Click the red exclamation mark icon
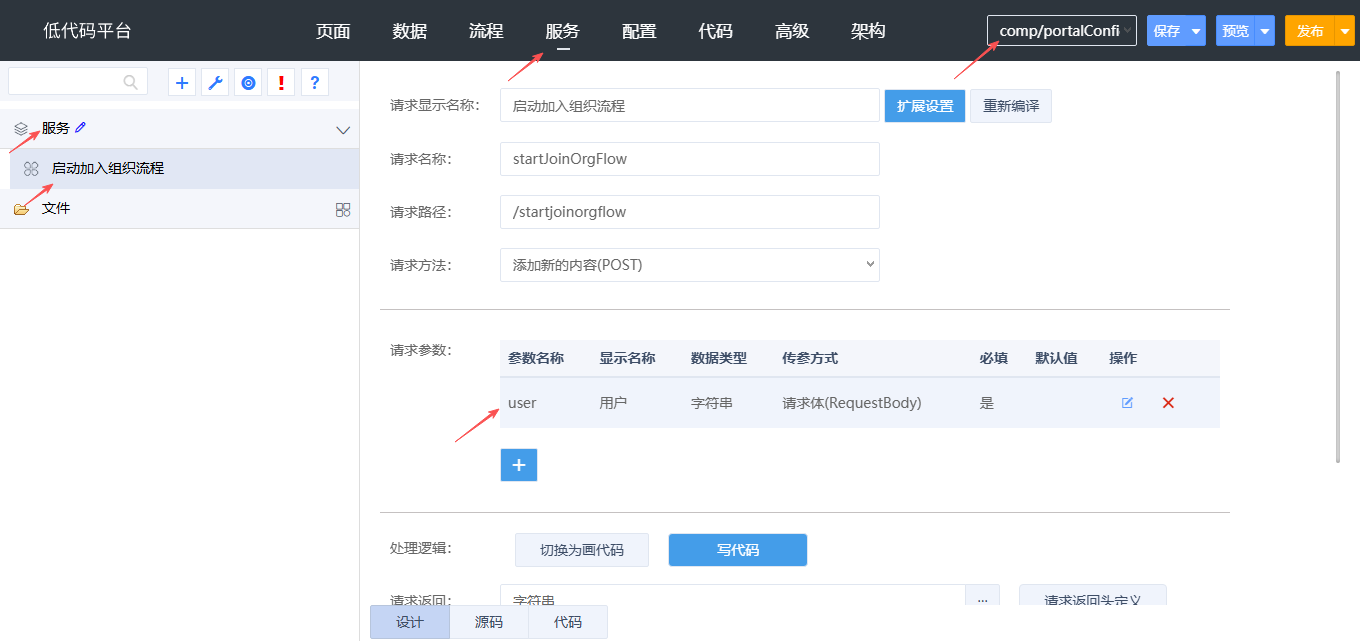 pos(281,83)
